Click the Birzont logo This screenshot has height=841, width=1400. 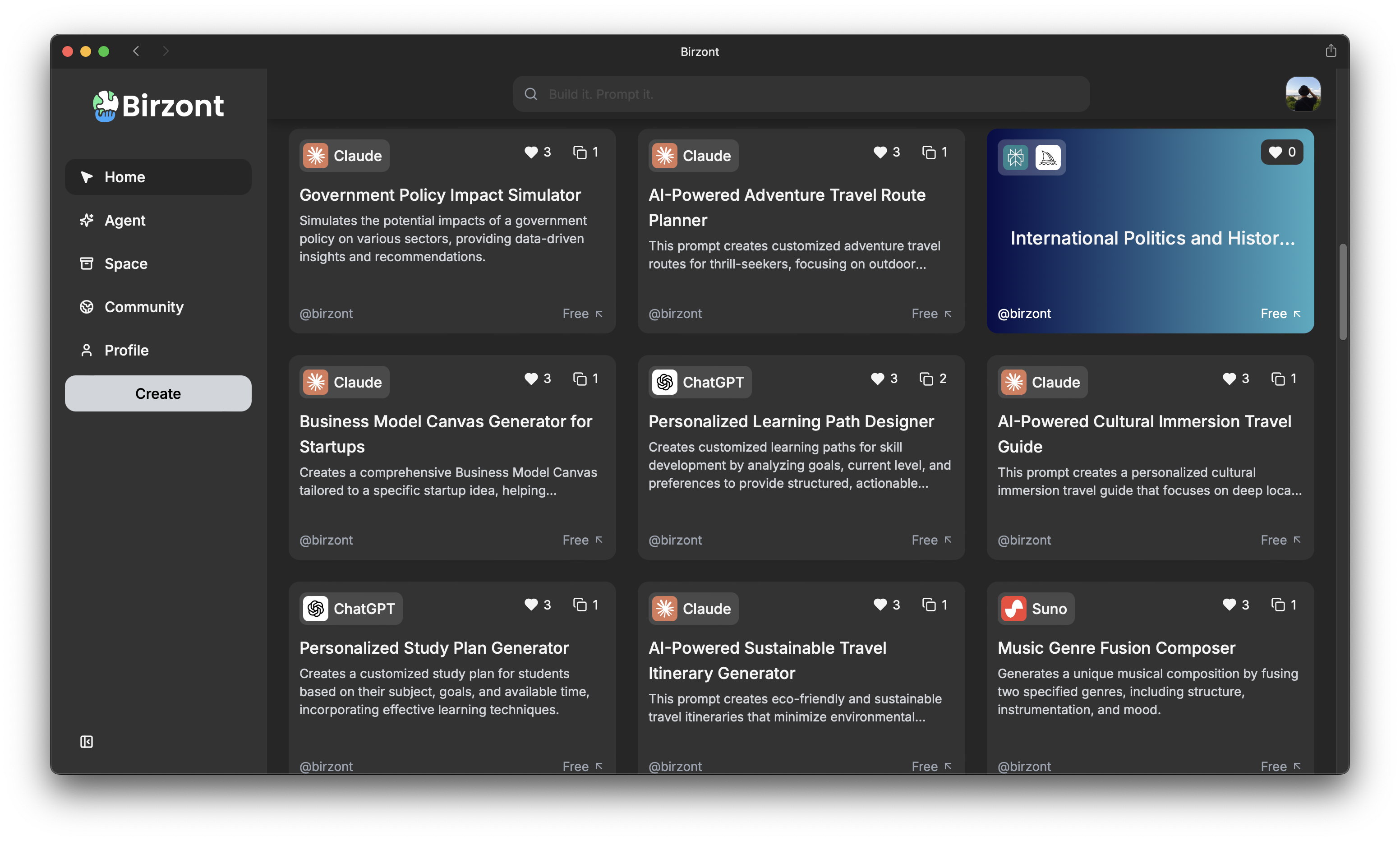point(158,106)
